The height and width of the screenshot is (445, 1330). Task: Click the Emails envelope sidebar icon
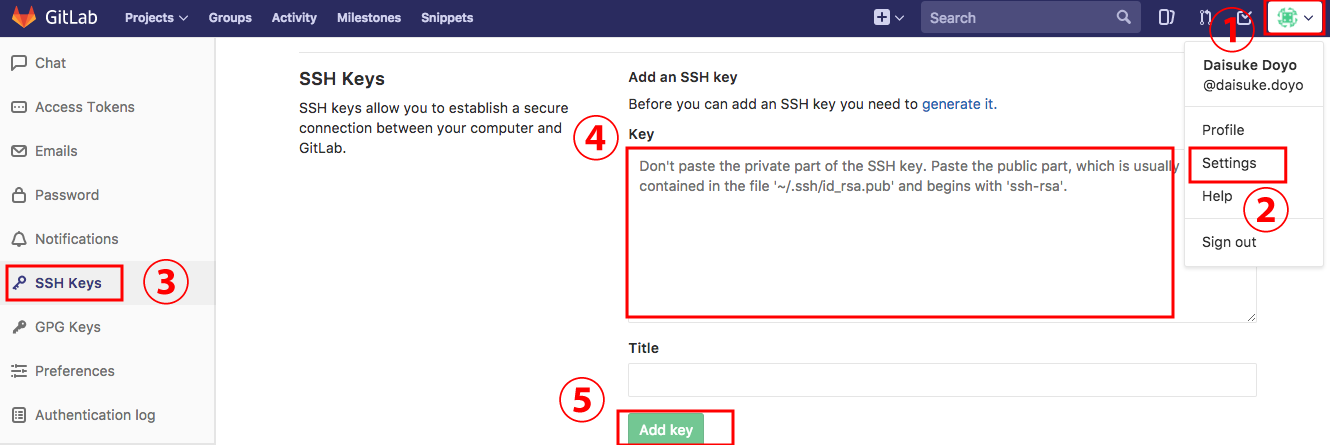pos(19,151)
